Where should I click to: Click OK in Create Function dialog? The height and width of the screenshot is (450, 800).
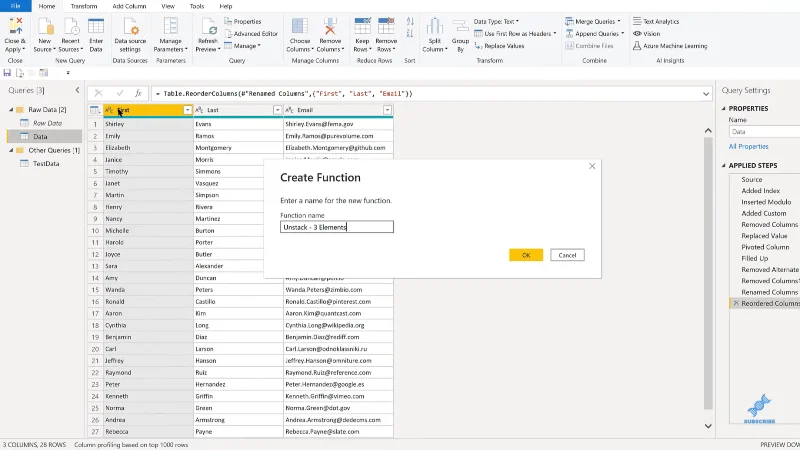click(526, 255)
